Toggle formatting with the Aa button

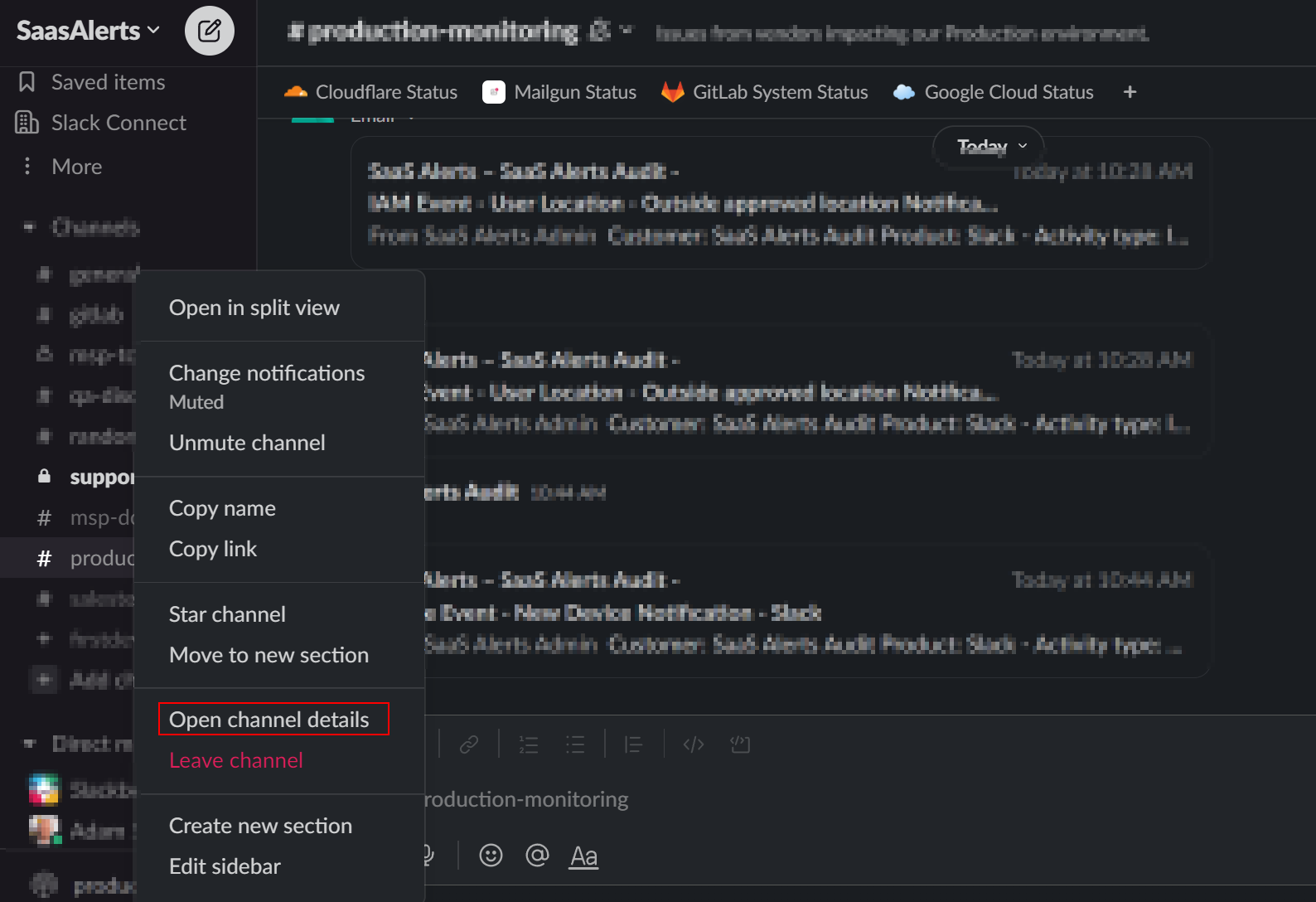coord(583,855)
